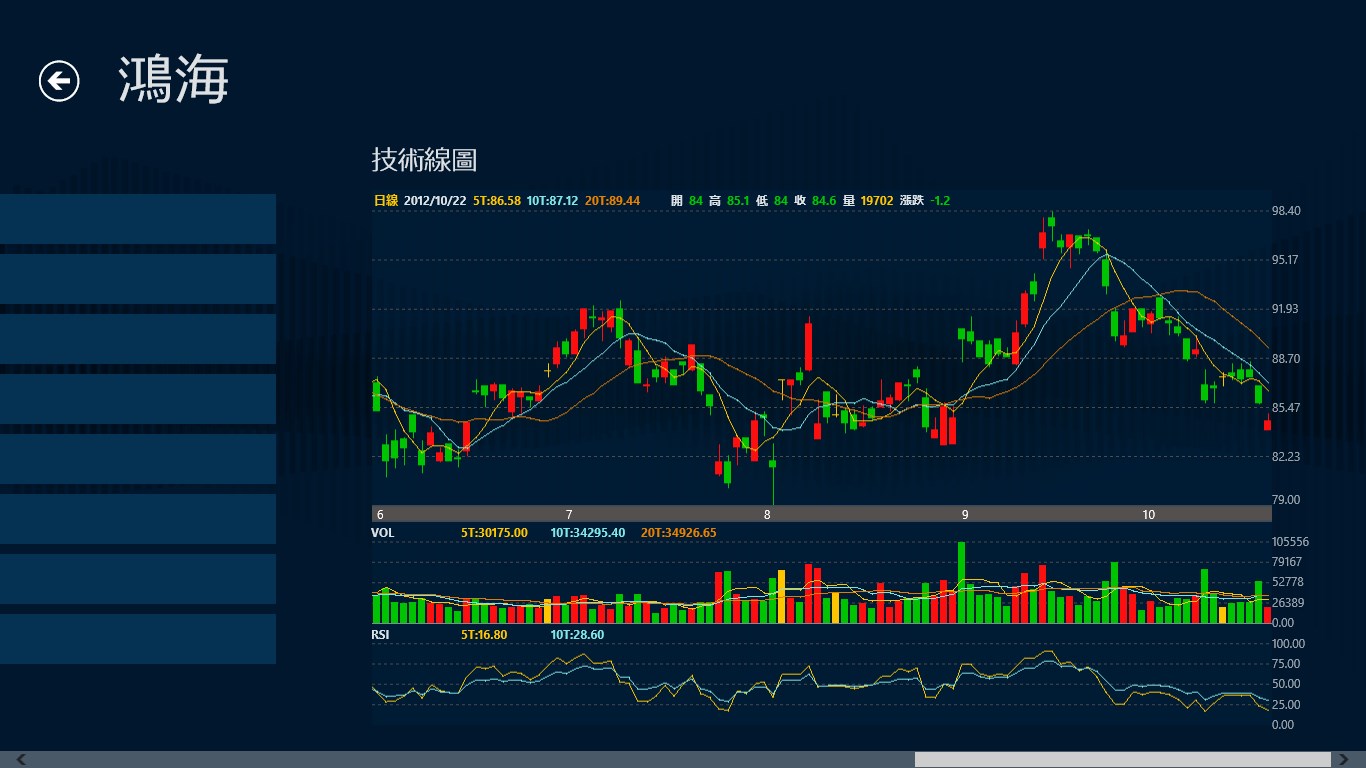The image size is (1366, 768).
Task: Select month 10 on the timeline axis
Action: click(x=1149, y=514)
